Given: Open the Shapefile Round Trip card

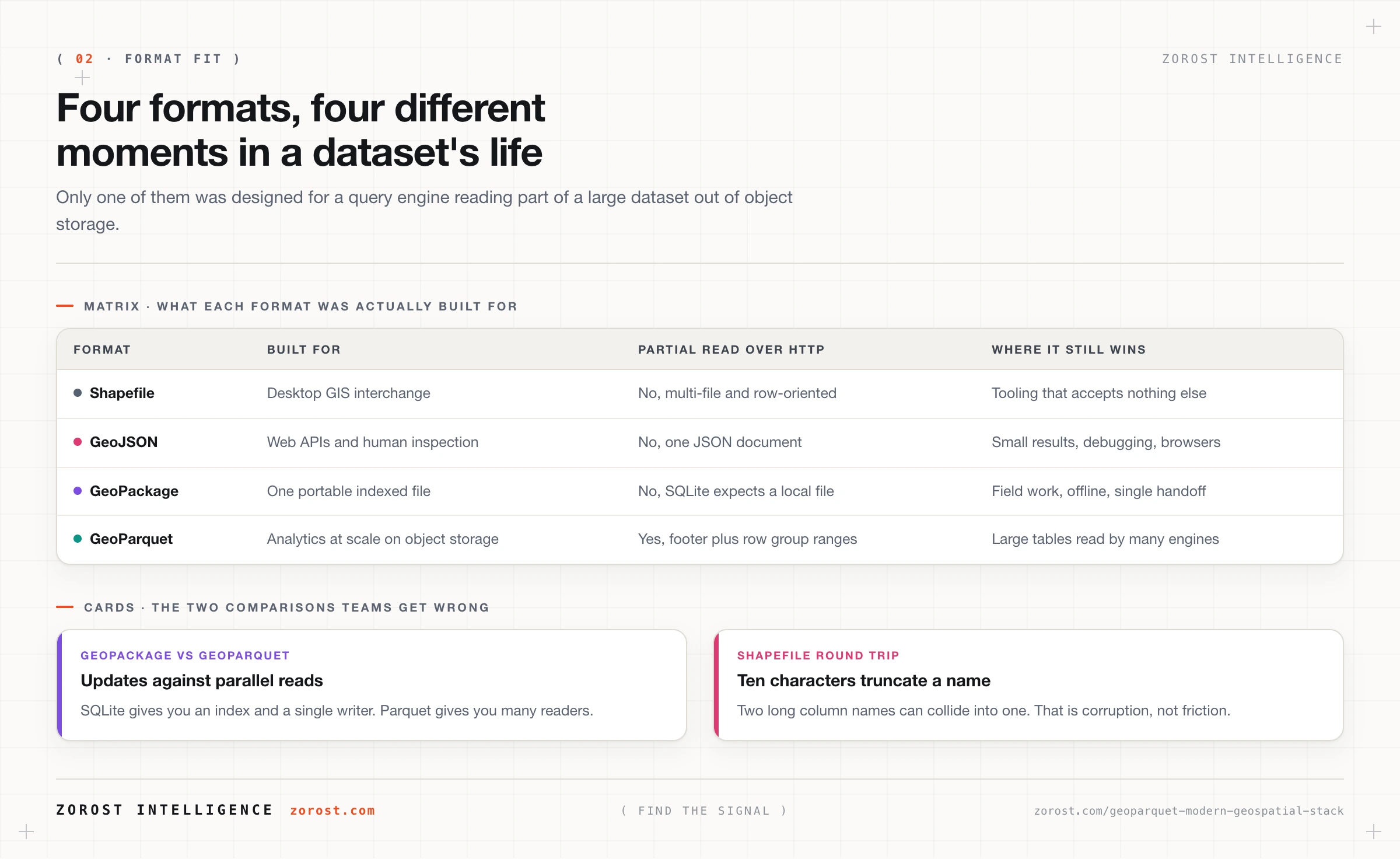Looking at the screenshot, I should click(x=1028, y=685).
